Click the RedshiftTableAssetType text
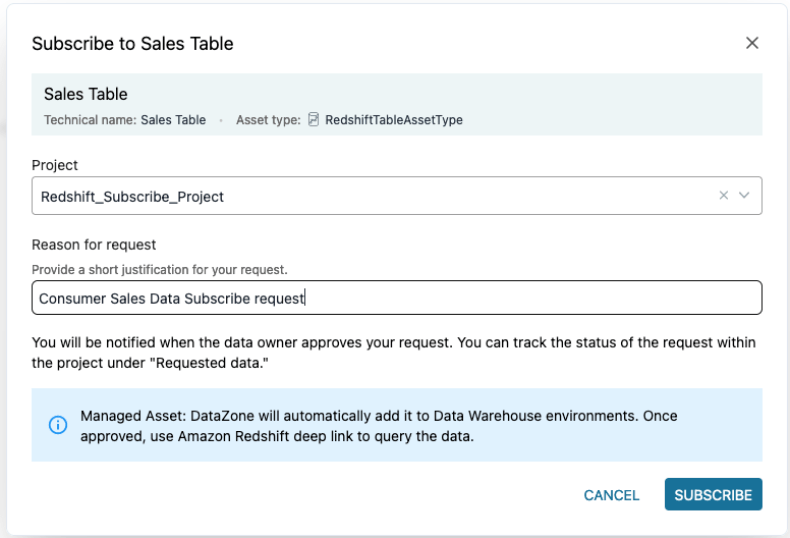 click(393, 120)
